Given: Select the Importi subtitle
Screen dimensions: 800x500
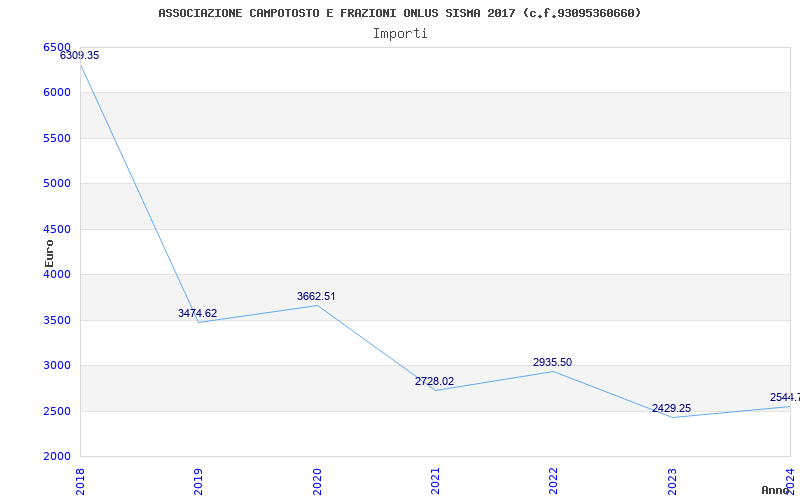Looking at the screenshot, I should [x=399, y=34].
